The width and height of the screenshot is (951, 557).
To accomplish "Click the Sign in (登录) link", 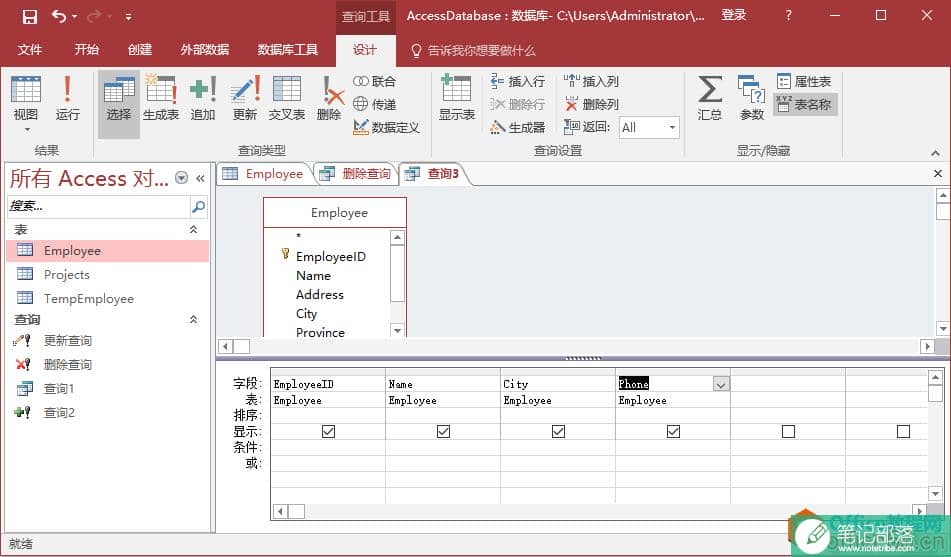I will click(734, 16).
